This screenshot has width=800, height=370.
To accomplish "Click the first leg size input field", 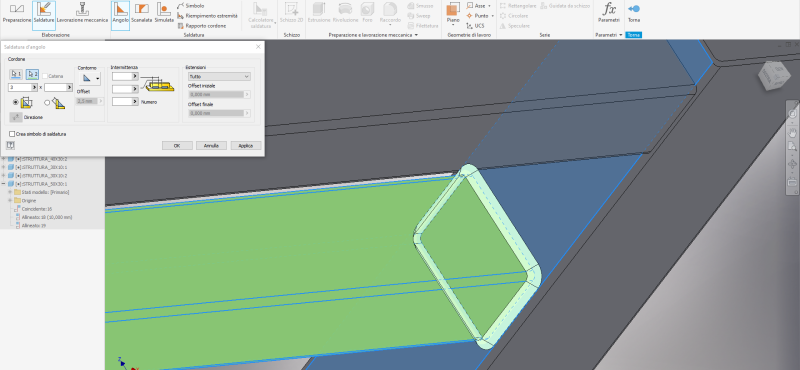I will click(20, 88).
